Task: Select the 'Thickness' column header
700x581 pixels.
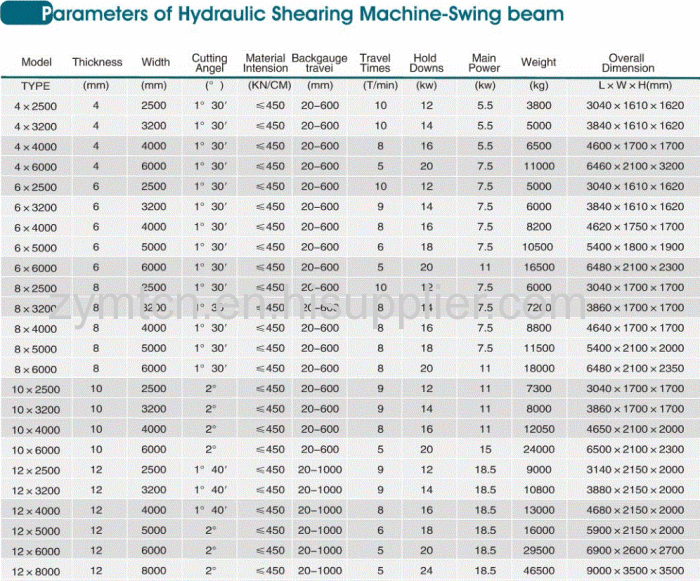Action: [x=97, y=62]
